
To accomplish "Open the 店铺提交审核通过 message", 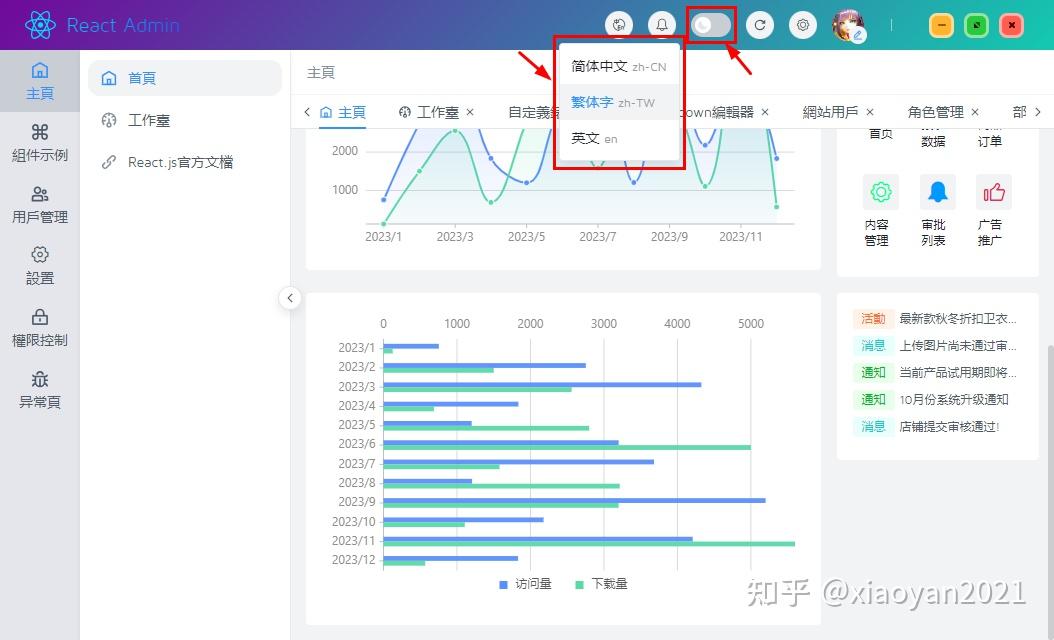I will pyautogui.click(x=949, y=426).
